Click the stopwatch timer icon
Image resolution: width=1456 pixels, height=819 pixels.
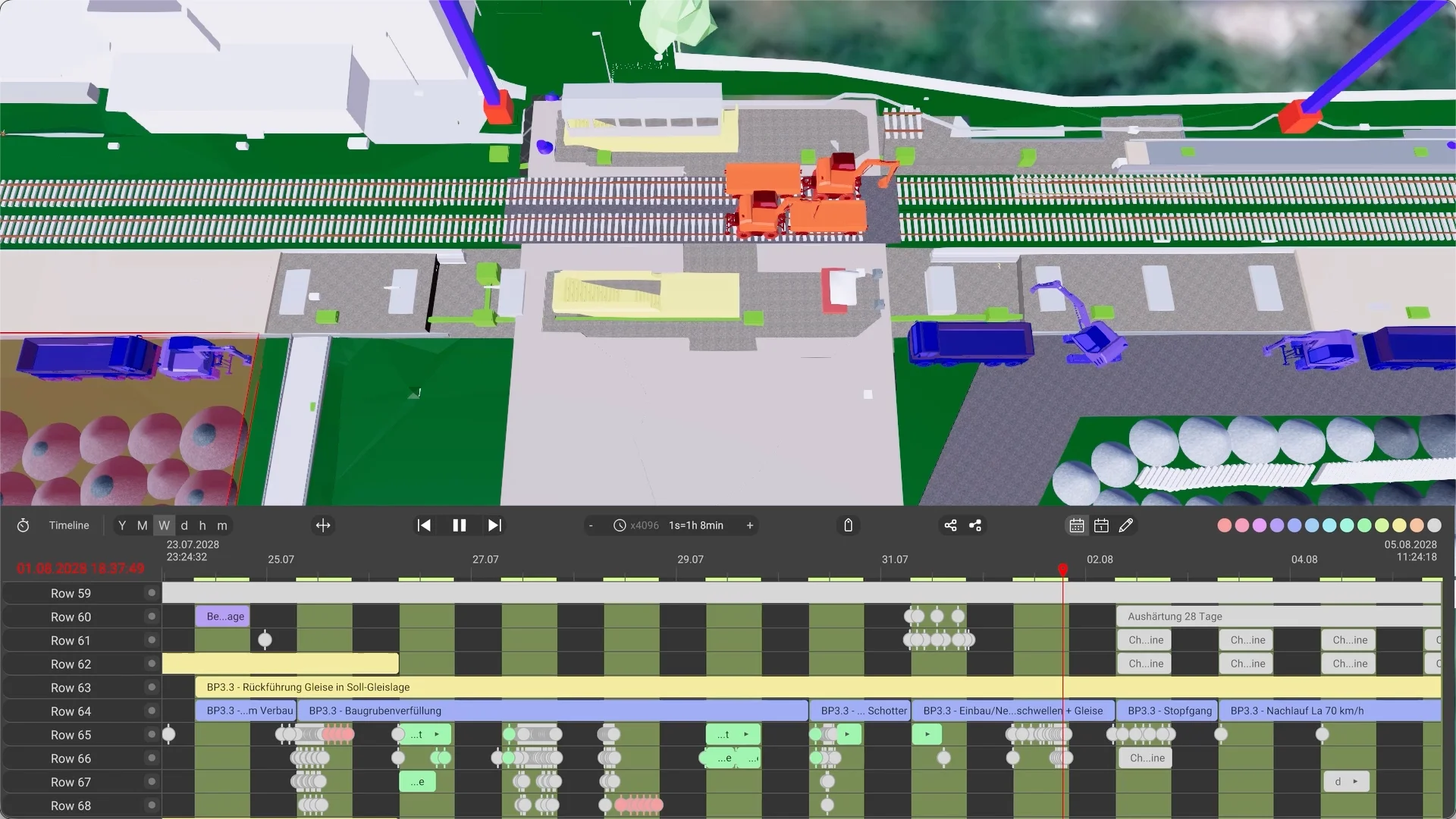pos(23,526)
